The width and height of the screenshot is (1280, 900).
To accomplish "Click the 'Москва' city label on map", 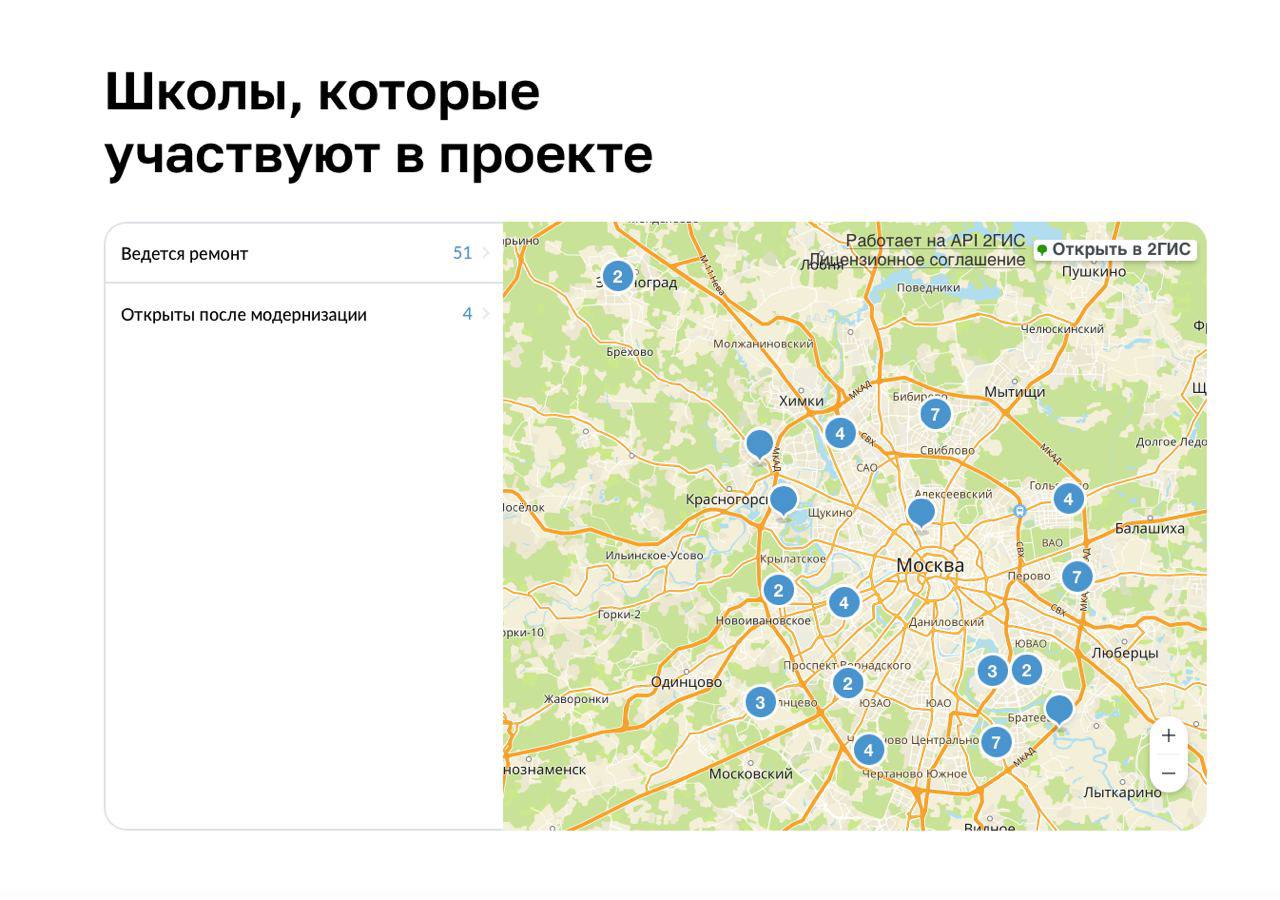I will [x=930, y=565].
